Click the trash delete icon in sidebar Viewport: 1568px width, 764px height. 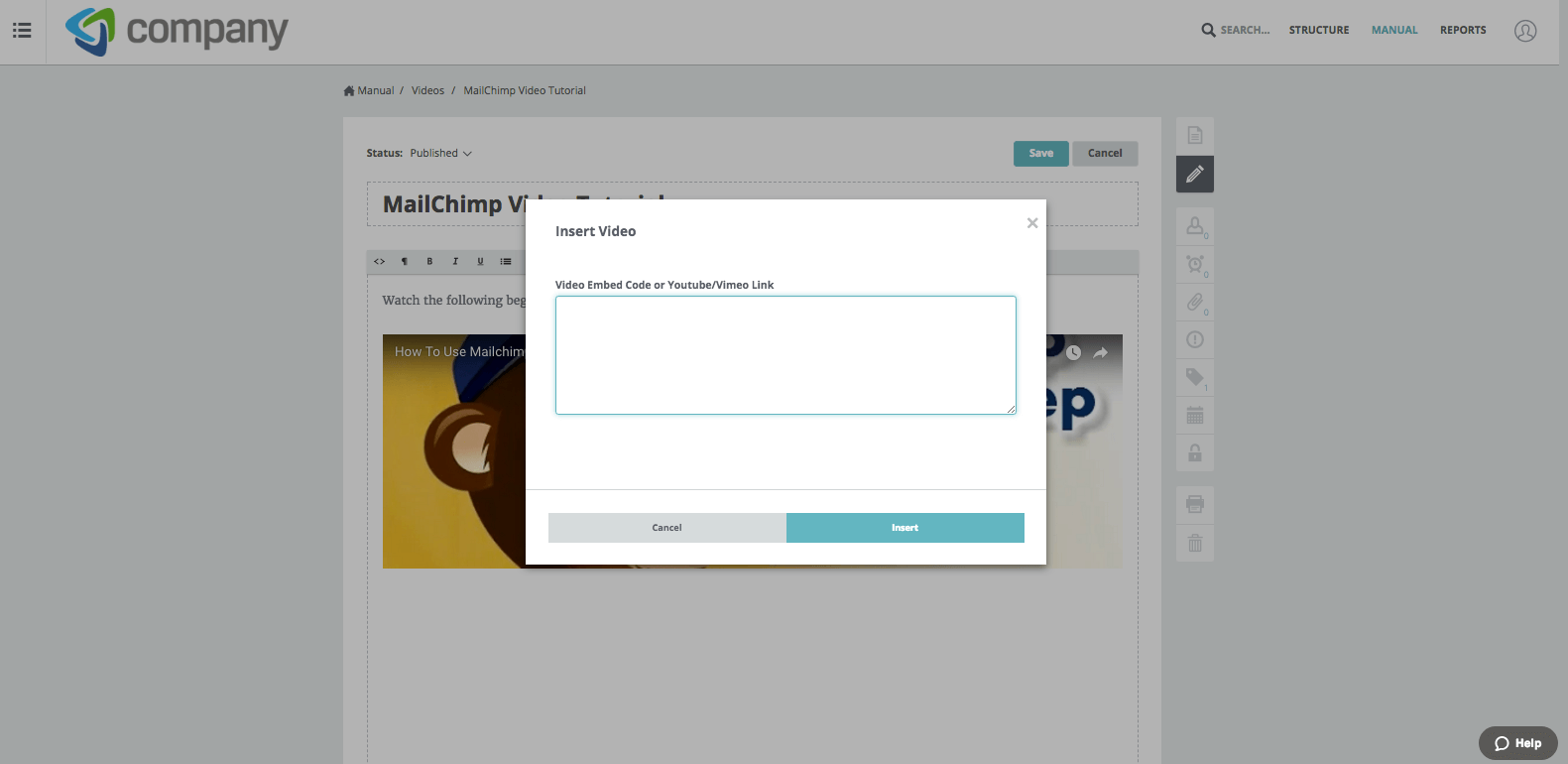coord(1195,543)
